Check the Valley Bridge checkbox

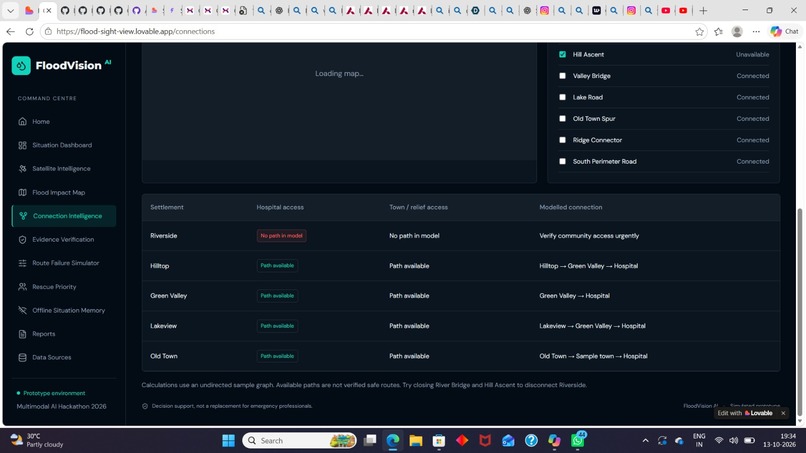click(x=562, y=76)
